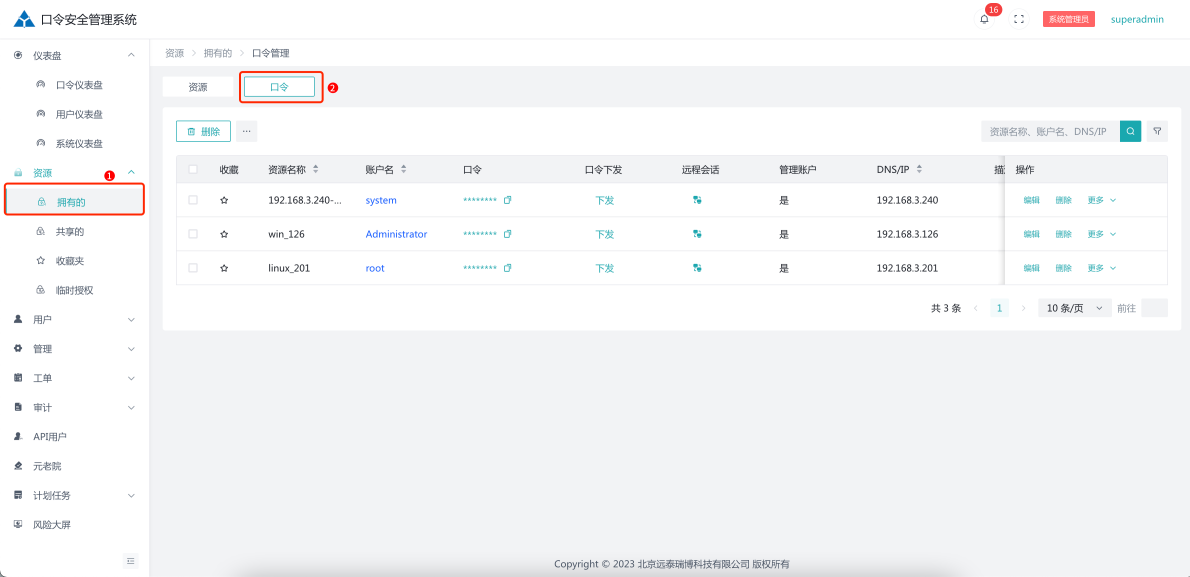Viewport: 1190px width, 577px height.
Task: Expand the 用户 sidebar menu
Action: pos(74,320)
